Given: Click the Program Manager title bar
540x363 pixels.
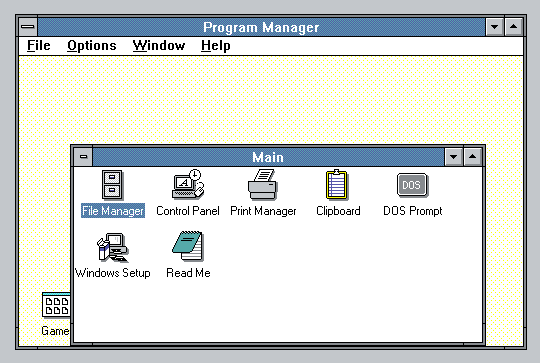Looking at the screenshot, I should 261,27.
